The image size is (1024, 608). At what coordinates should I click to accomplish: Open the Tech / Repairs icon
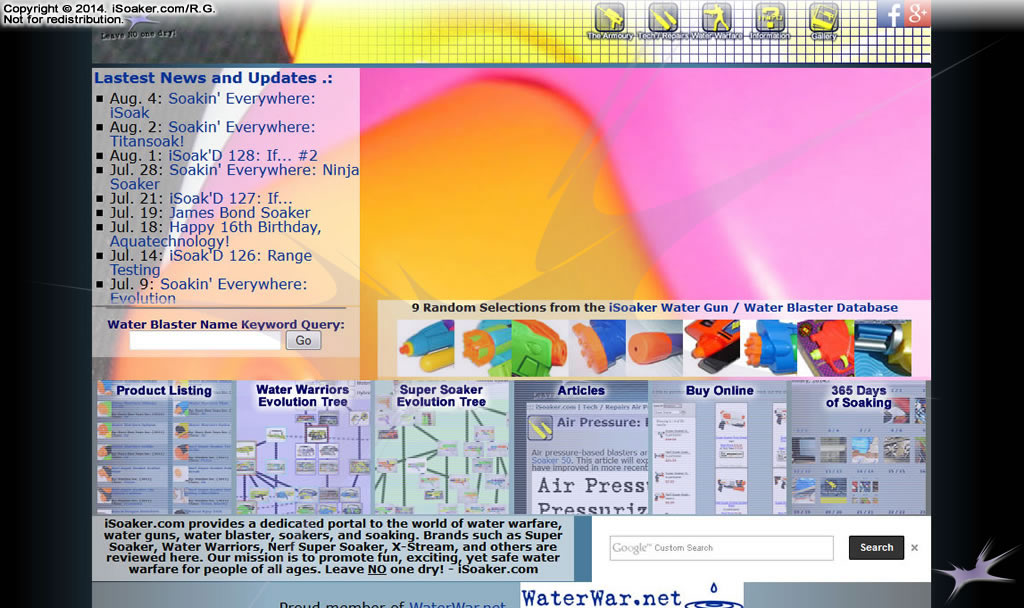[662, 21]
